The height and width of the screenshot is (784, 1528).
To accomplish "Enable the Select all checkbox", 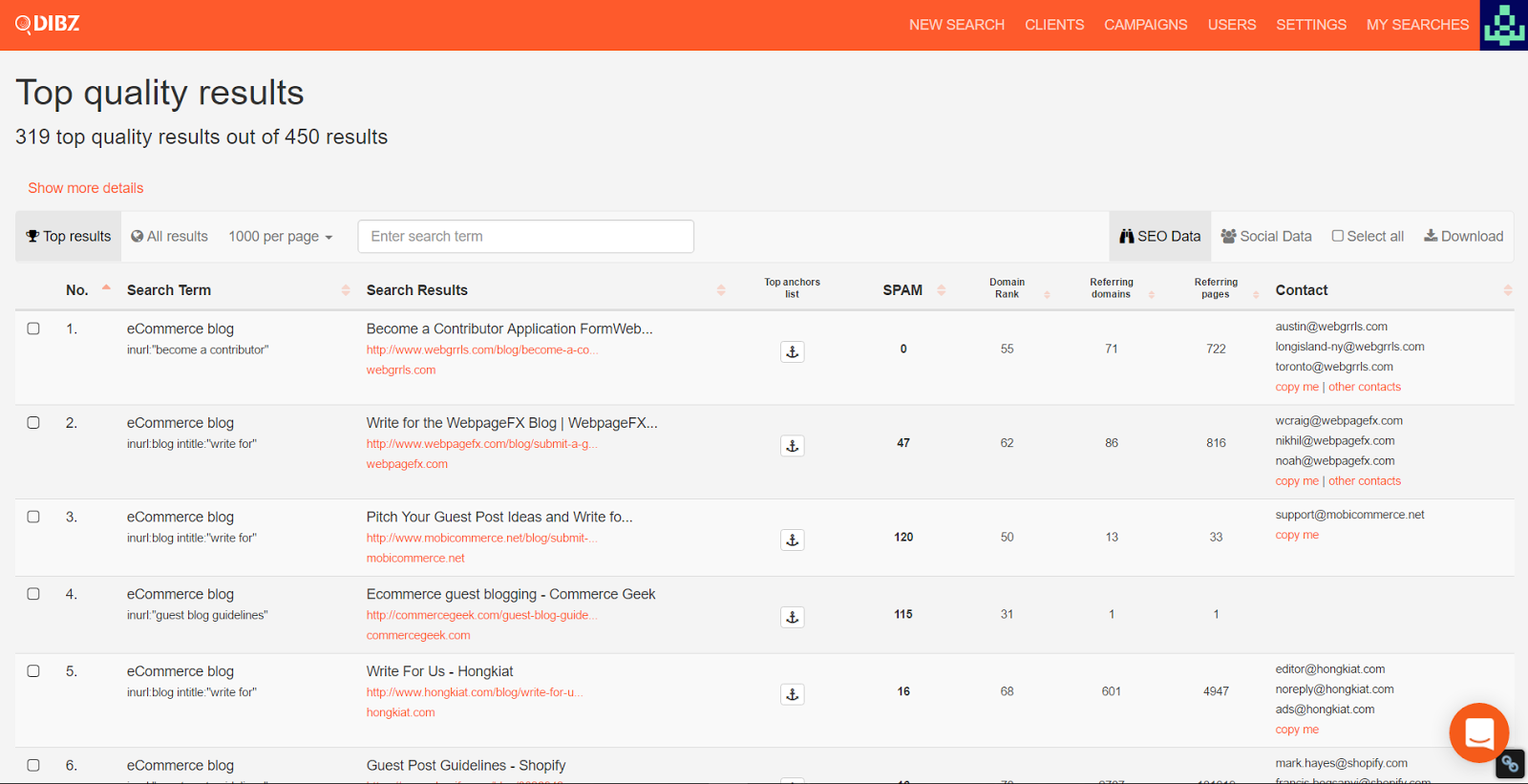I will [1338, 236].
